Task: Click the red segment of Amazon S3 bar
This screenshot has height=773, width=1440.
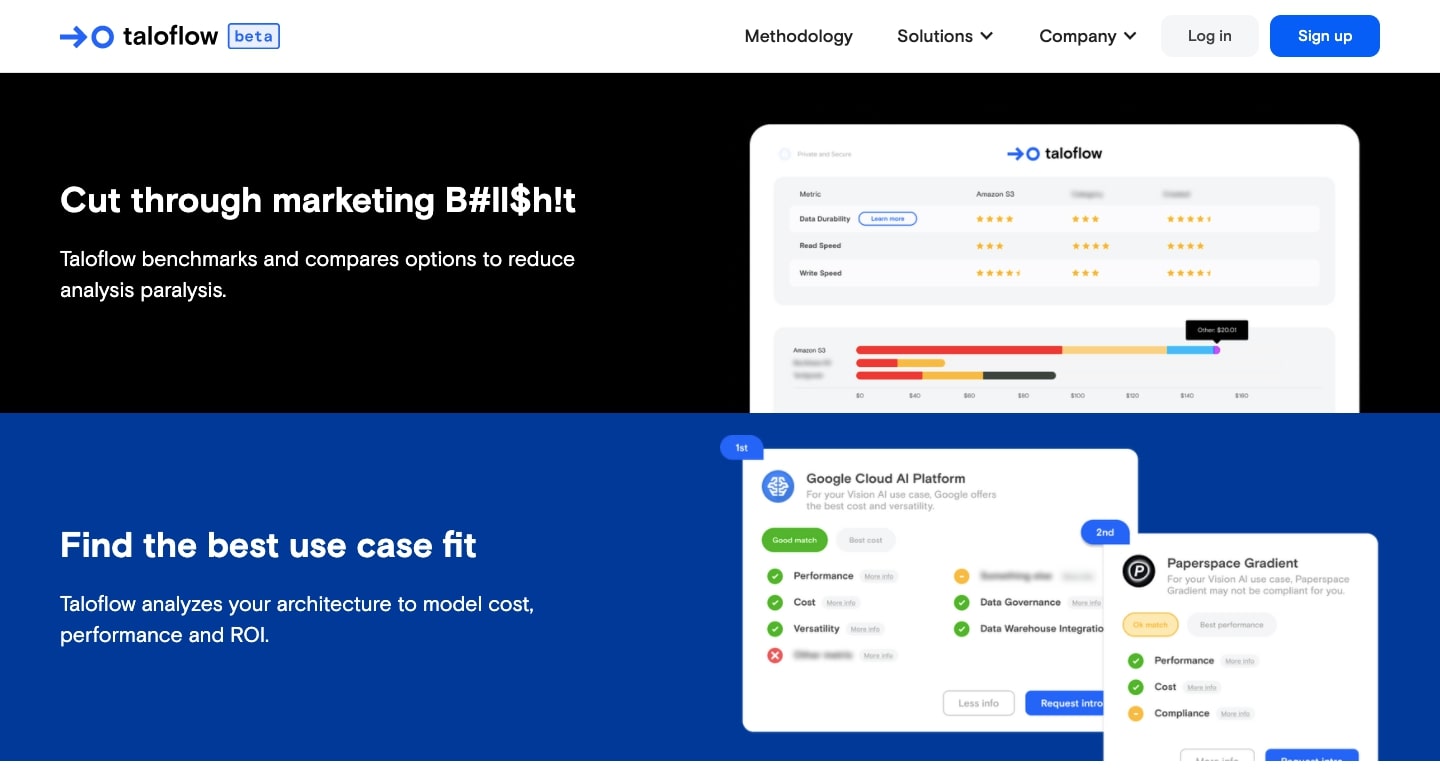Action: [x=959, y=350]
